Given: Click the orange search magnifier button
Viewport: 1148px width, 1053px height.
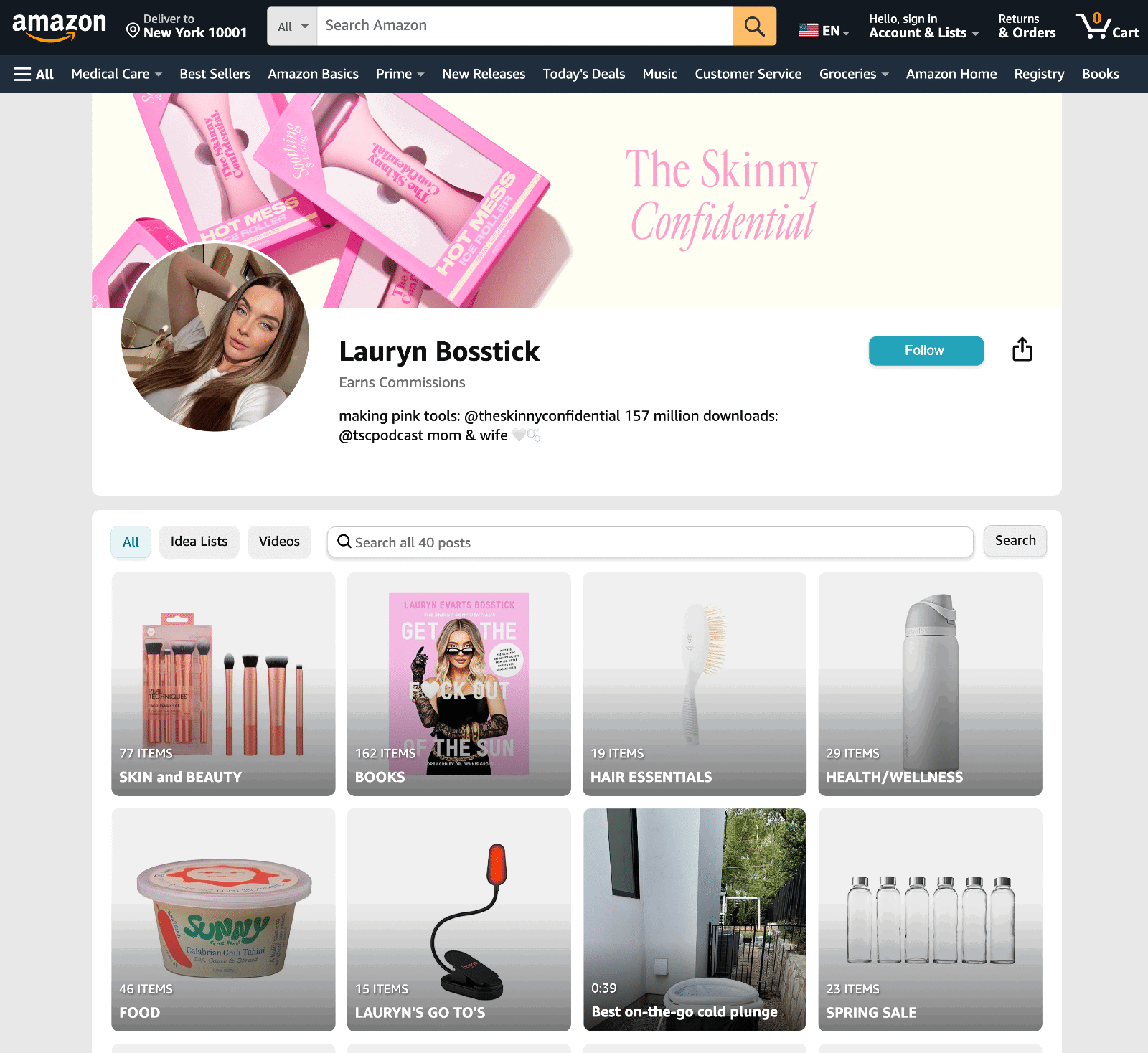Looking at the screenshot, I should pyautogui.click(x=754, y=27).
